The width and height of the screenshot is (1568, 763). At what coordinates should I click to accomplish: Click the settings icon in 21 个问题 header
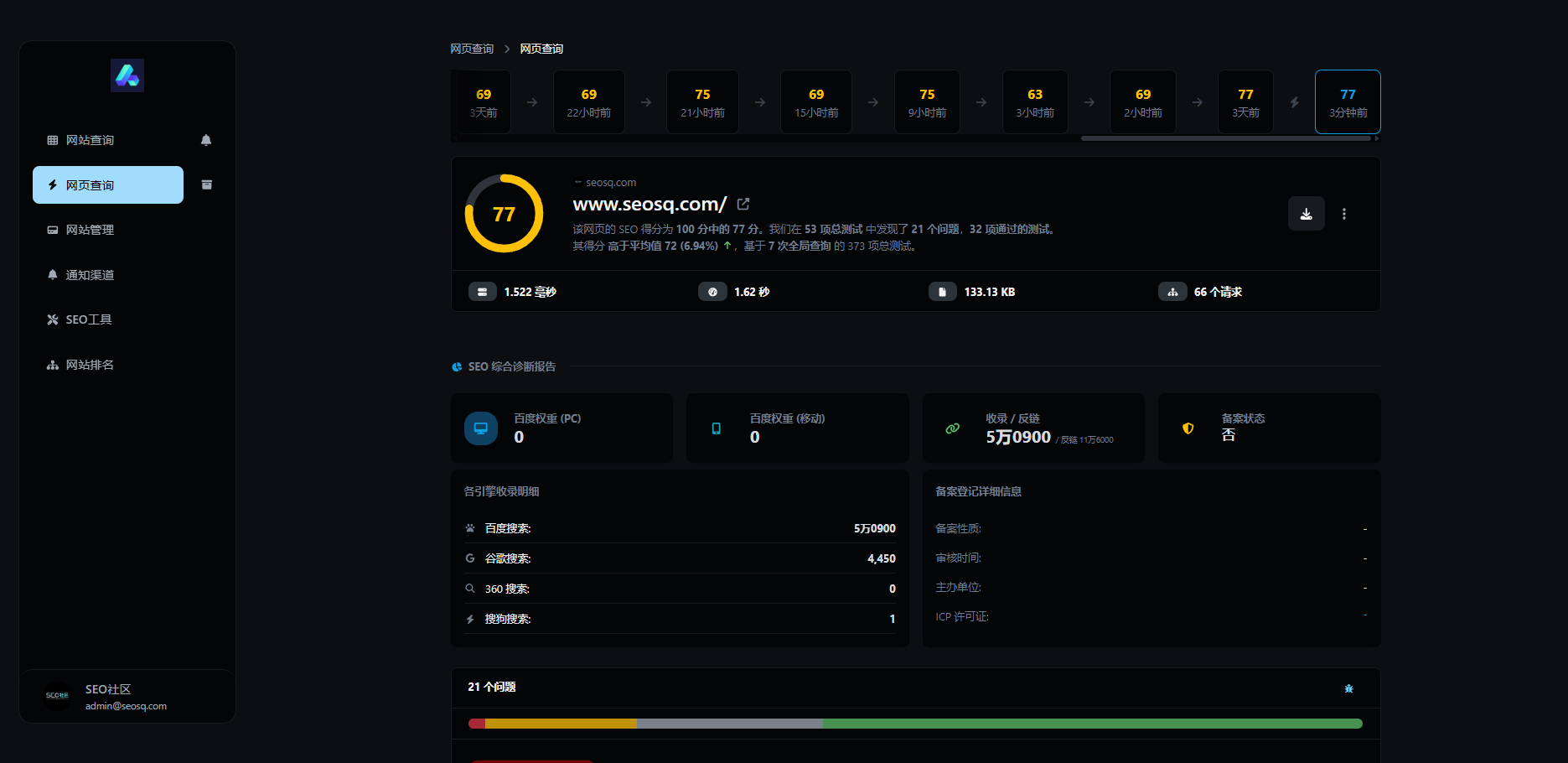pyautogui.click(x=1348, y=688)
